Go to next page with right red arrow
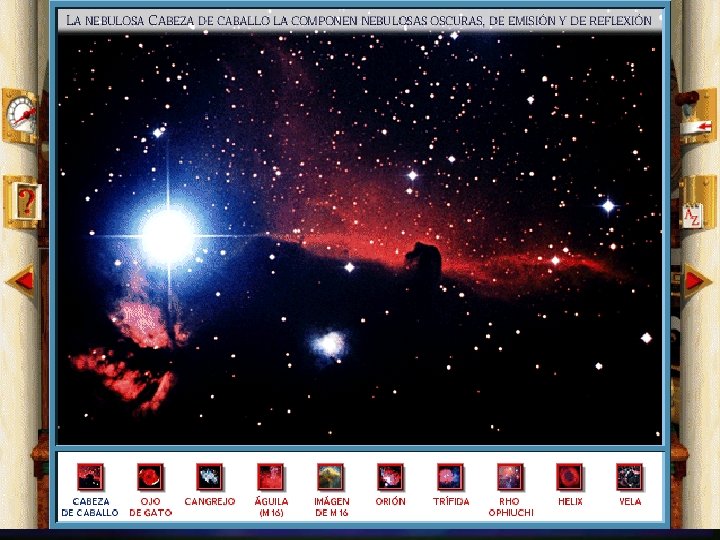This screenshot has height=540, width=720. pos(698,281)
